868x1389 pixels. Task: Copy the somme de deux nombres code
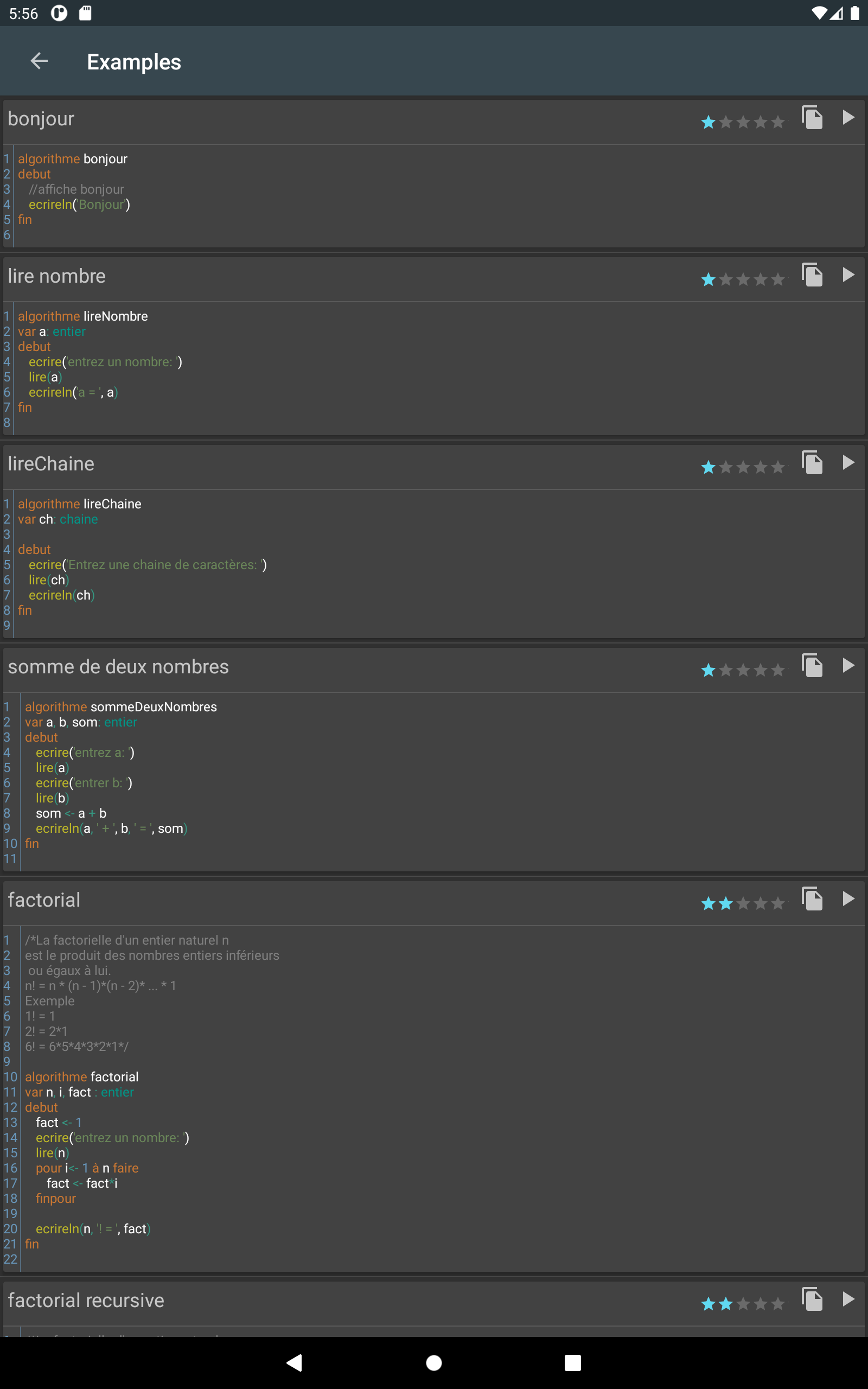point(812,666)
